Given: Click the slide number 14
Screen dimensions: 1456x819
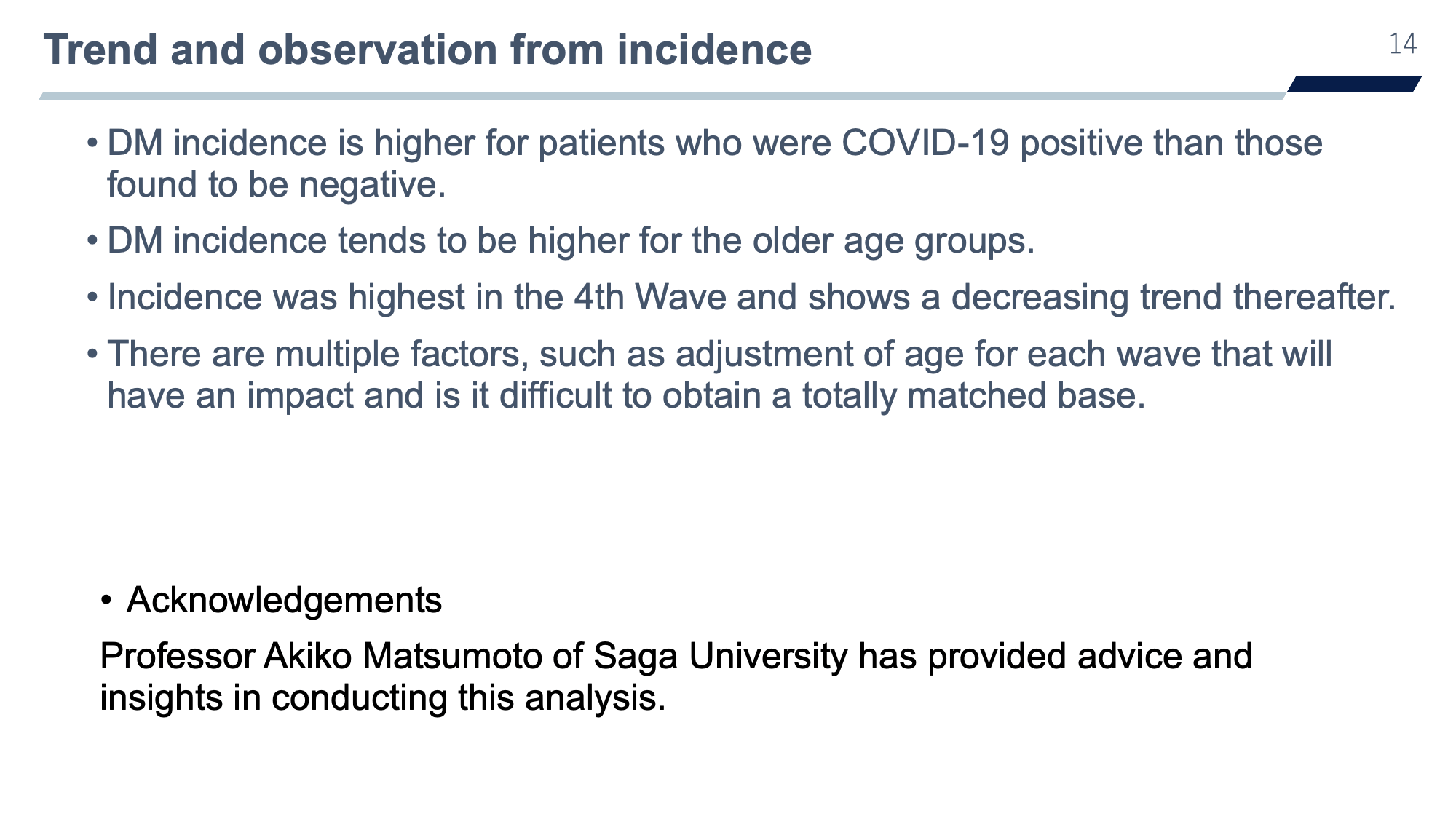Looking at the screenshot, I should coord(1402,44).
